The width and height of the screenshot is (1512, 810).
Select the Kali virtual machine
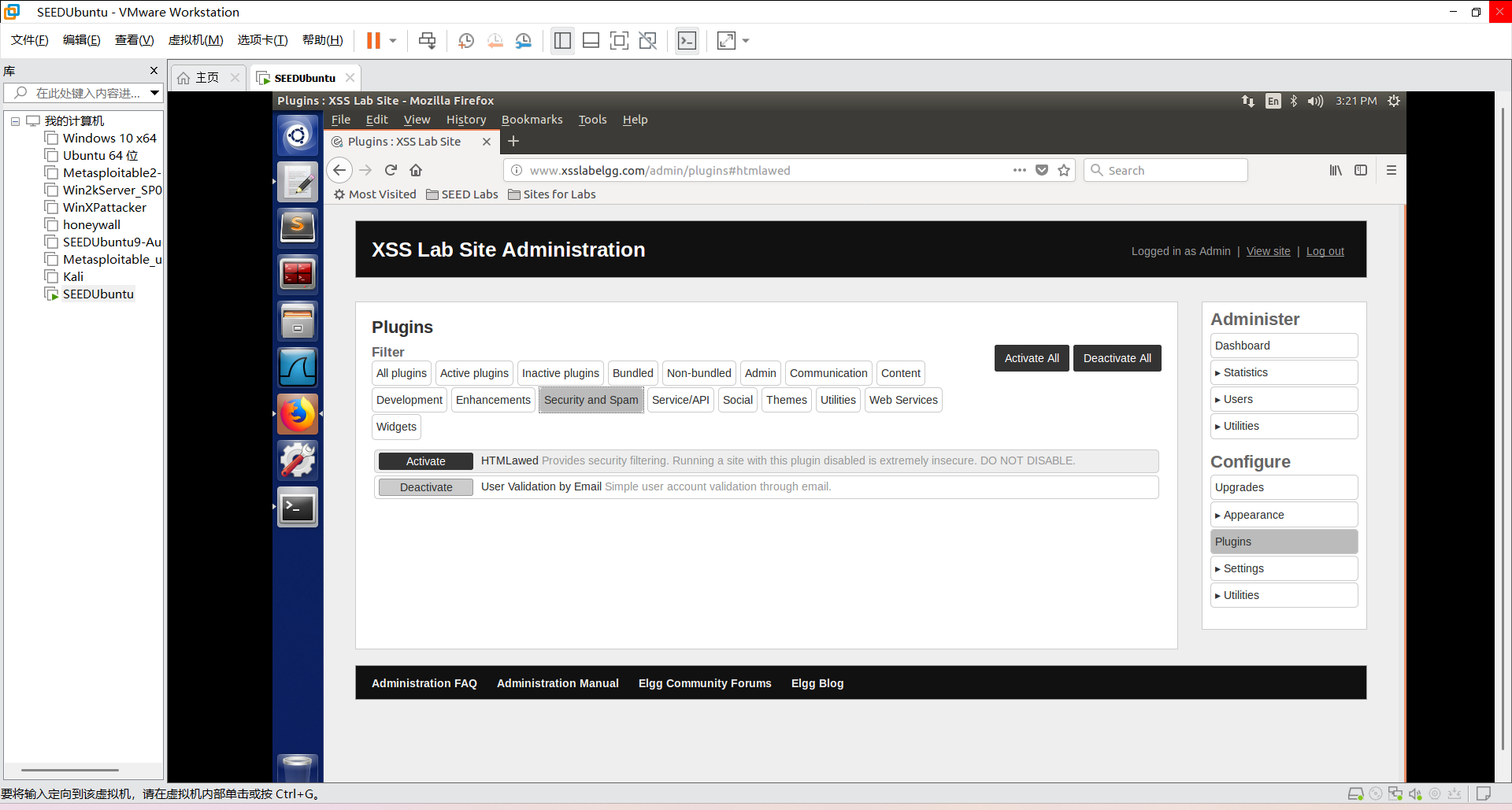pyautogui.click(x=73, y=276)
